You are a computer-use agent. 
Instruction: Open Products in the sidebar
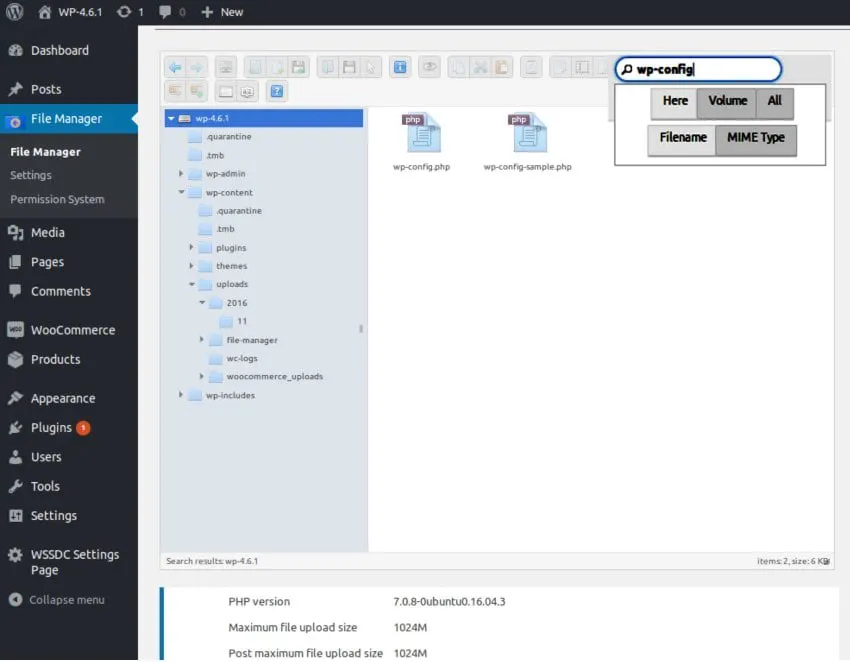(x=69, y=359)
